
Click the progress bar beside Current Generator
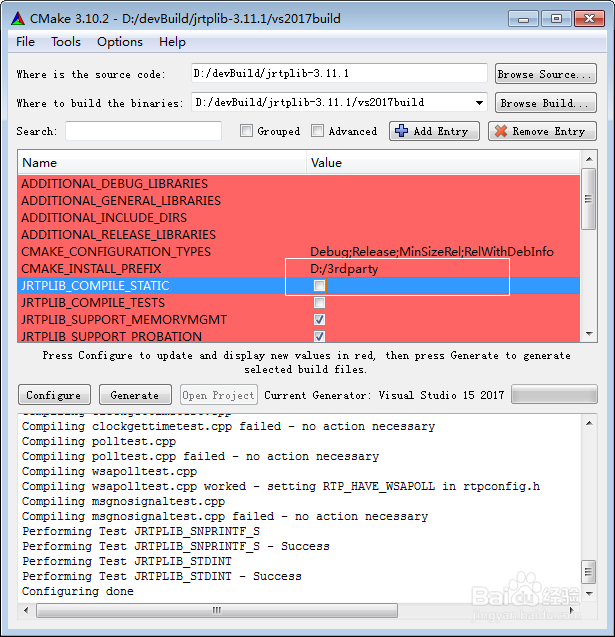pos(554,394)
